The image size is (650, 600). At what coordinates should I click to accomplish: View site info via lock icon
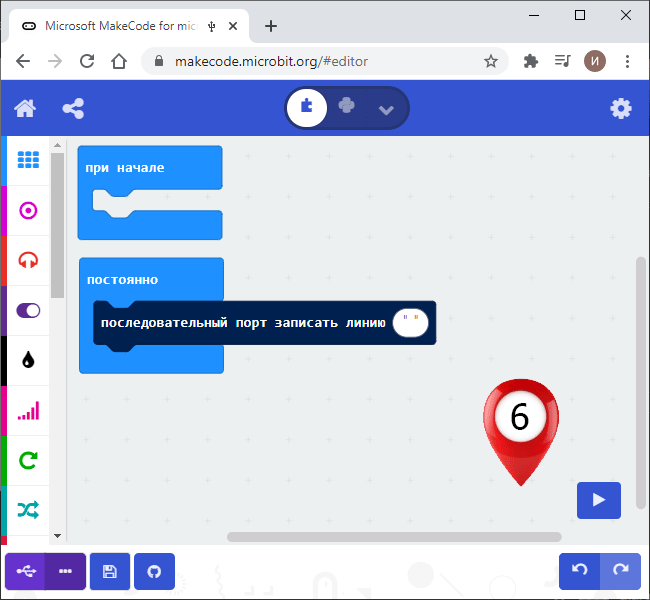pos(159,61)
